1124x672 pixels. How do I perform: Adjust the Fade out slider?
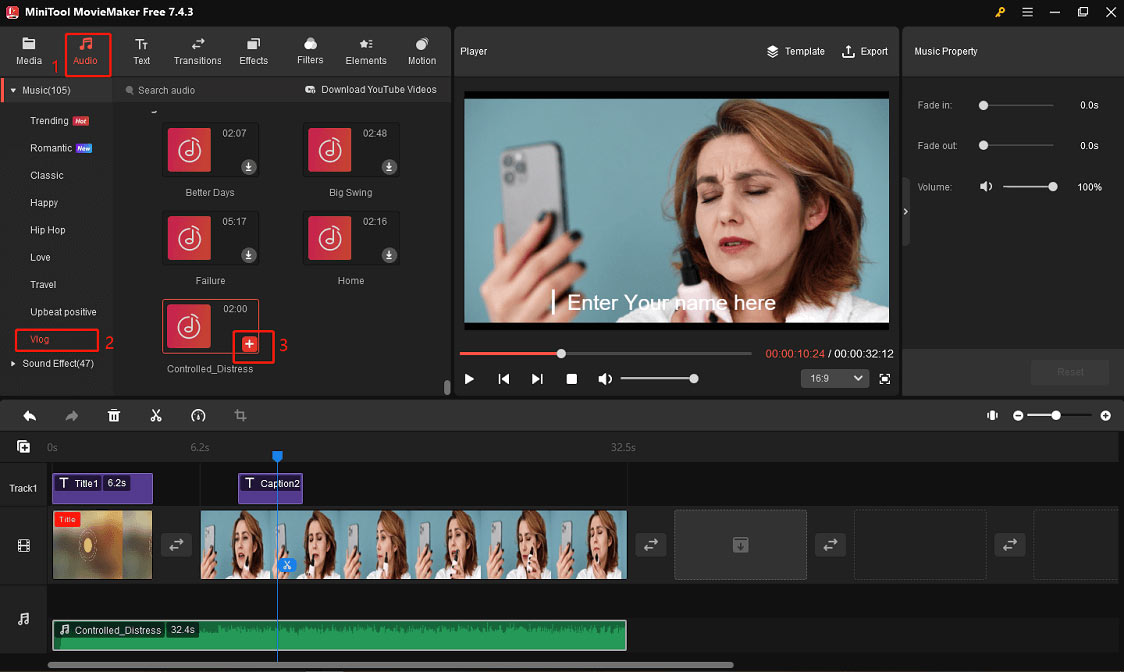pyautogui.click(x=1017, y=146)
